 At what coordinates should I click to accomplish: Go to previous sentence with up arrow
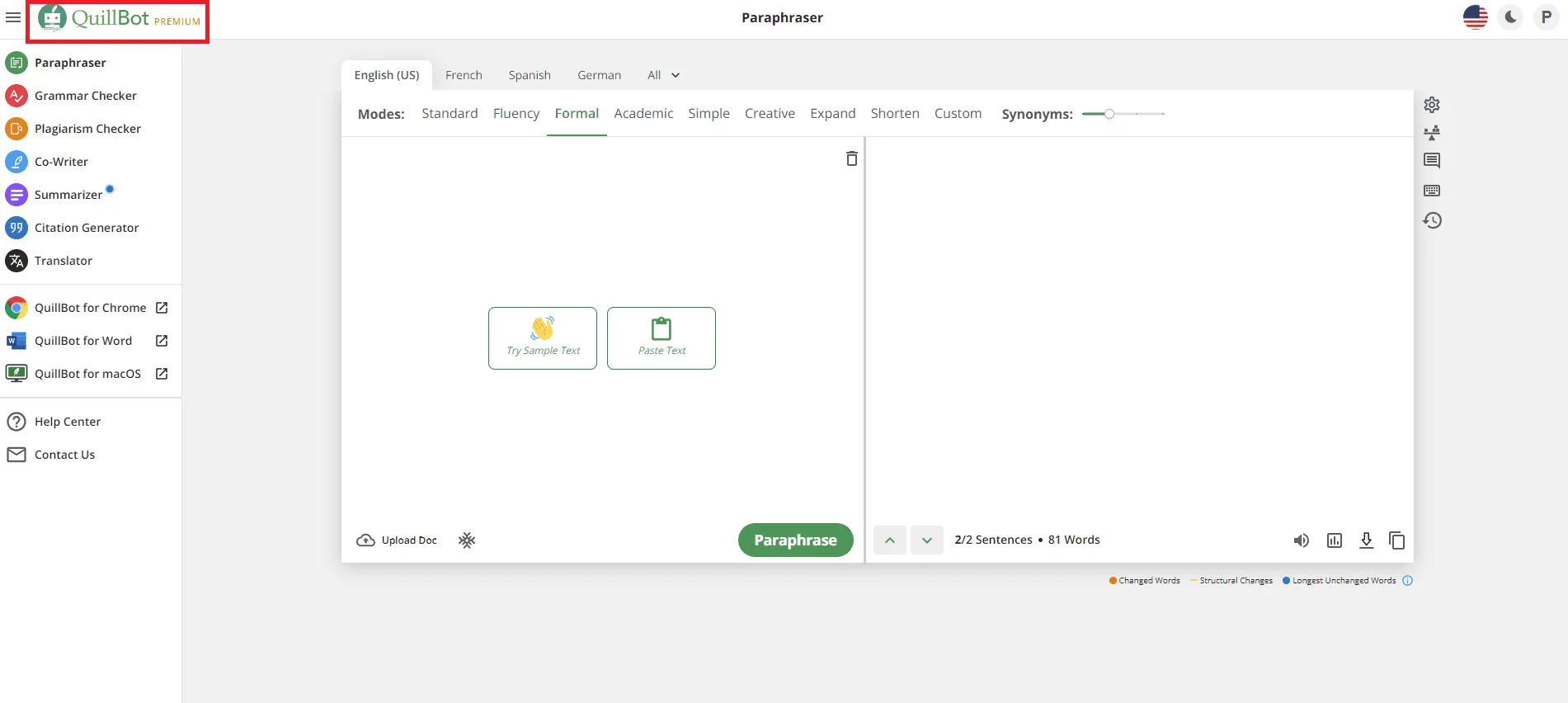(x=890, y=540)
